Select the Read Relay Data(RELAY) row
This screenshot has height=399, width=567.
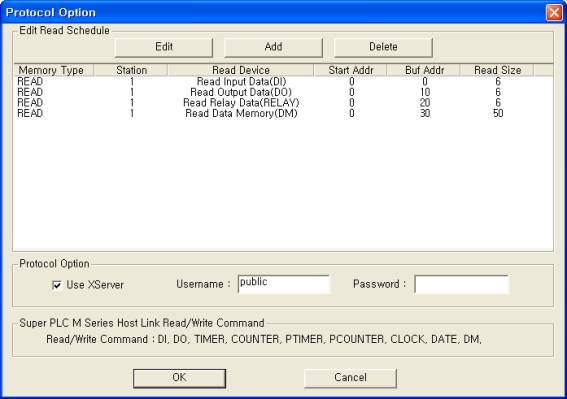pyautogui.click(x=283, y=103)
